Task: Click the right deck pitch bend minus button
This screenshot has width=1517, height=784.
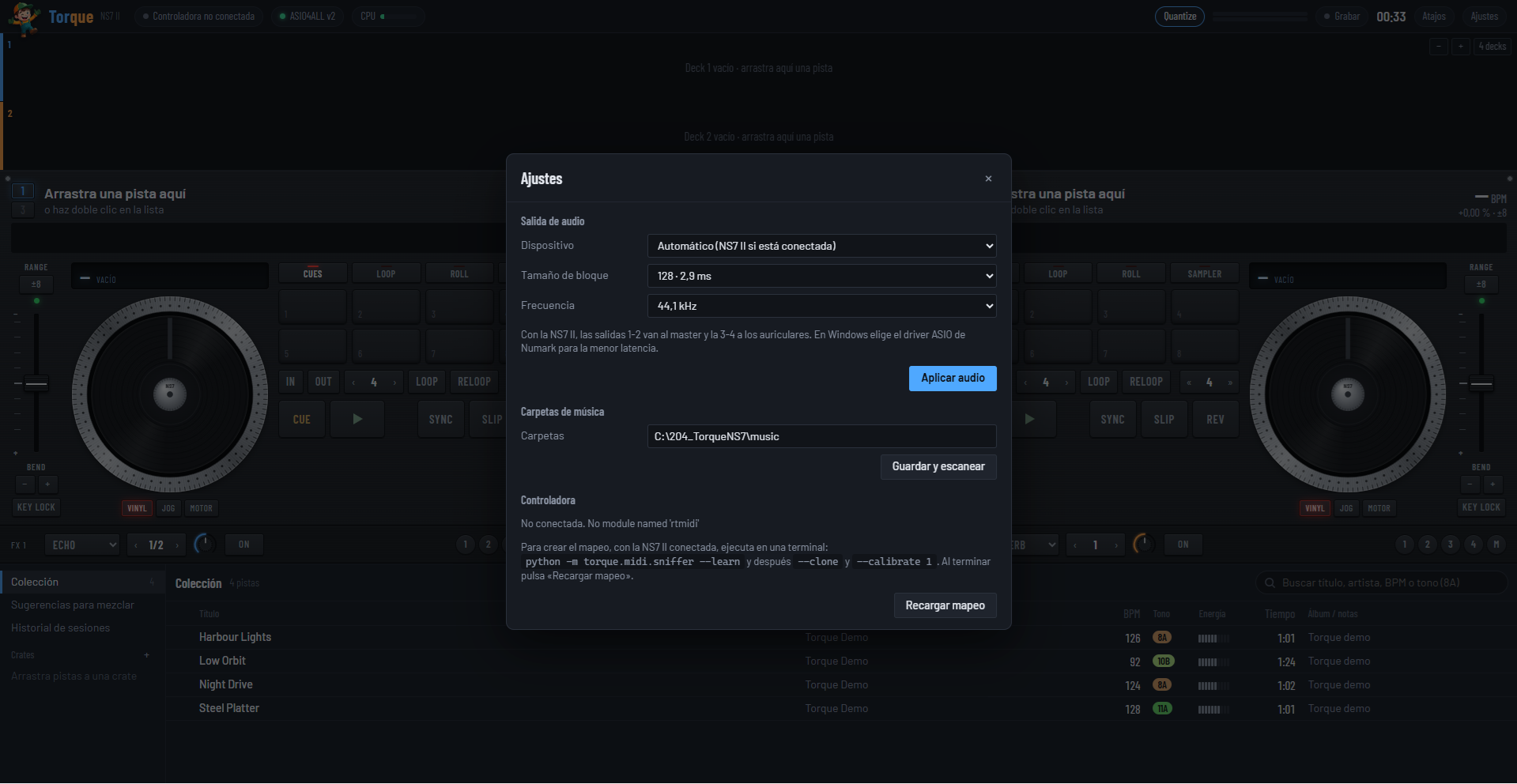Action: point(1470,484)
